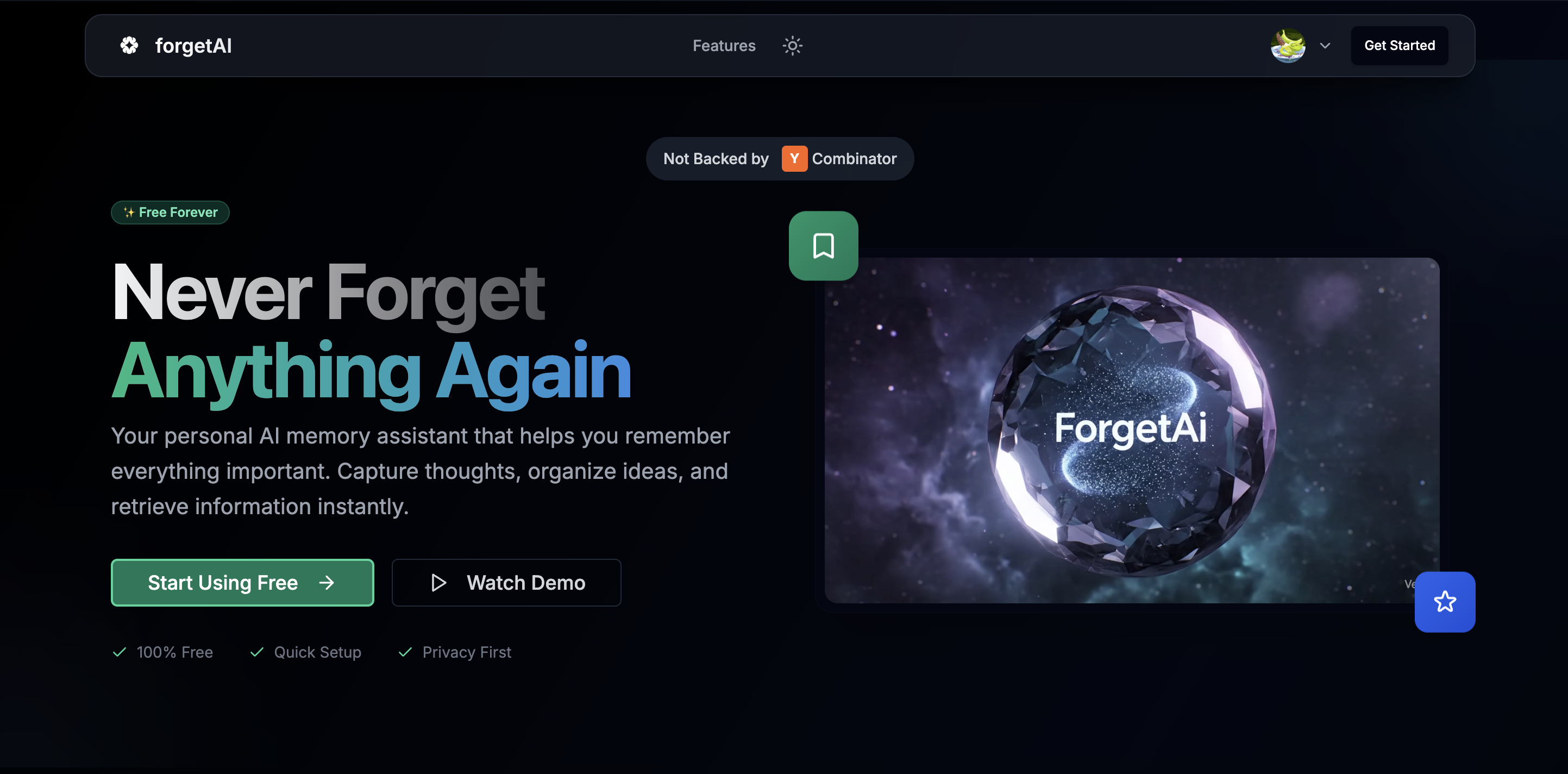Screen dimensions: 1568x774
Task: Click the green bookmark icon tile
Action: [823, 246]
